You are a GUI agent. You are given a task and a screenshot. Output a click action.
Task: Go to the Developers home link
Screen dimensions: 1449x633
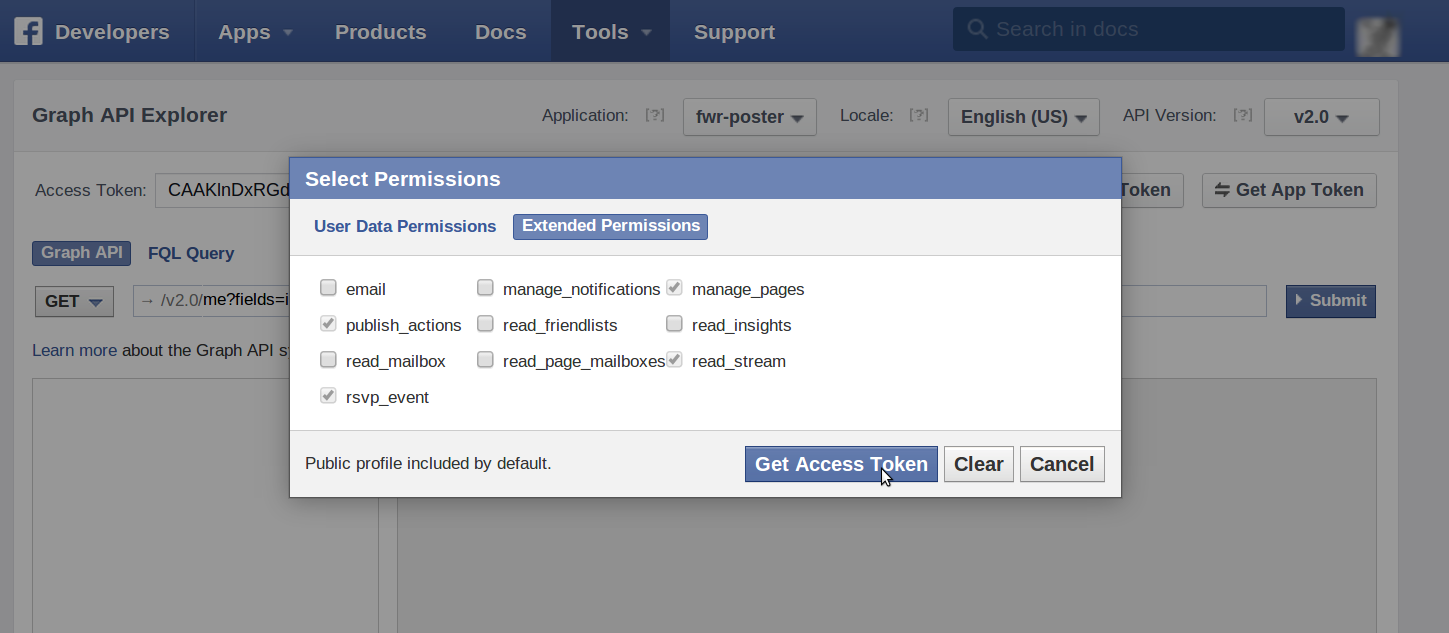(x=112, y=32)
